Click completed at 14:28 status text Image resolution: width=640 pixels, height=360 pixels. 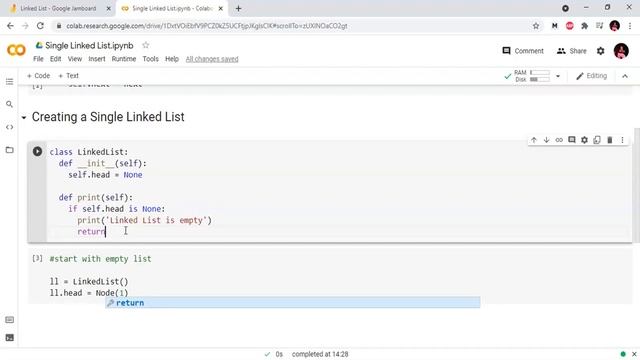point(320,354)
